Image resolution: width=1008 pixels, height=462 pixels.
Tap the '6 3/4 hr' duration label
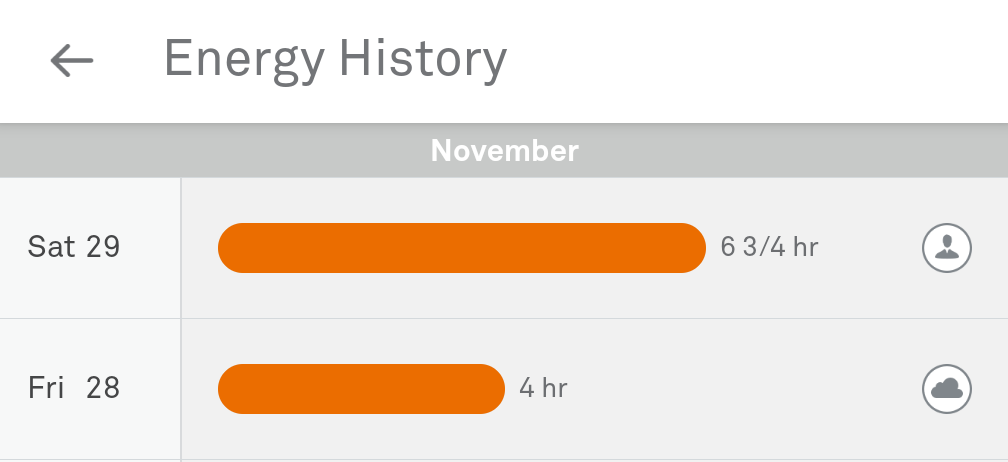[769, 247]
